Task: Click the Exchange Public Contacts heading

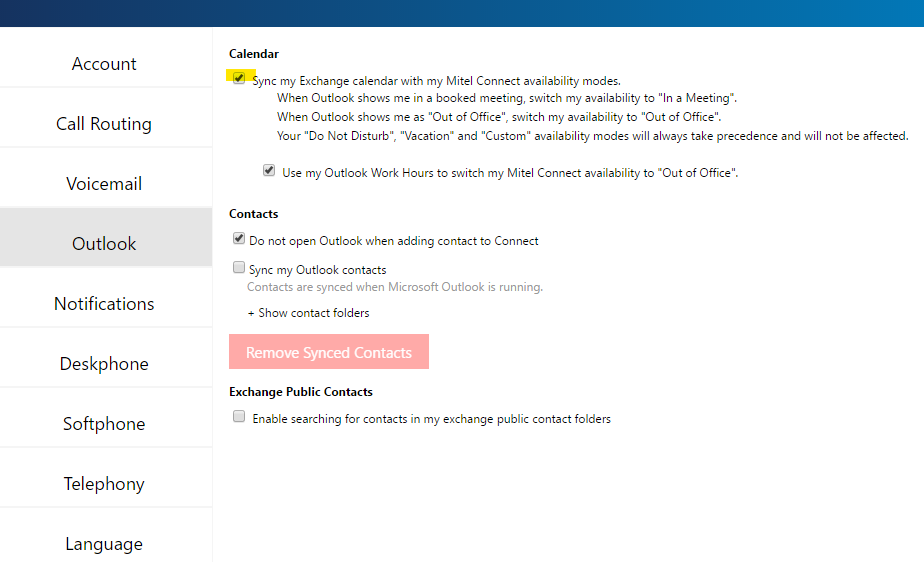Action: point(301,392)
